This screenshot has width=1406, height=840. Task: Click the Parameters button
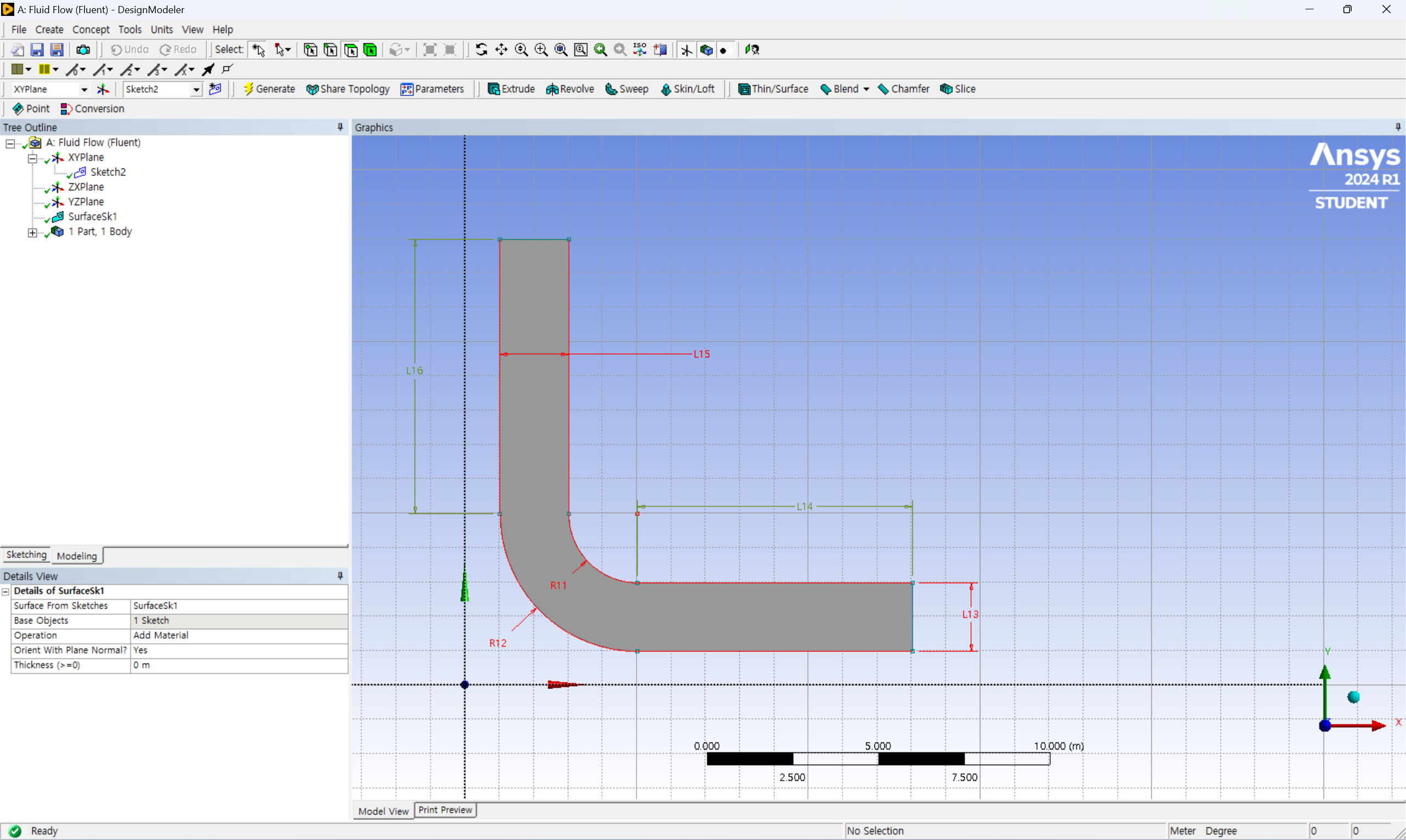(x=432, y=89)
